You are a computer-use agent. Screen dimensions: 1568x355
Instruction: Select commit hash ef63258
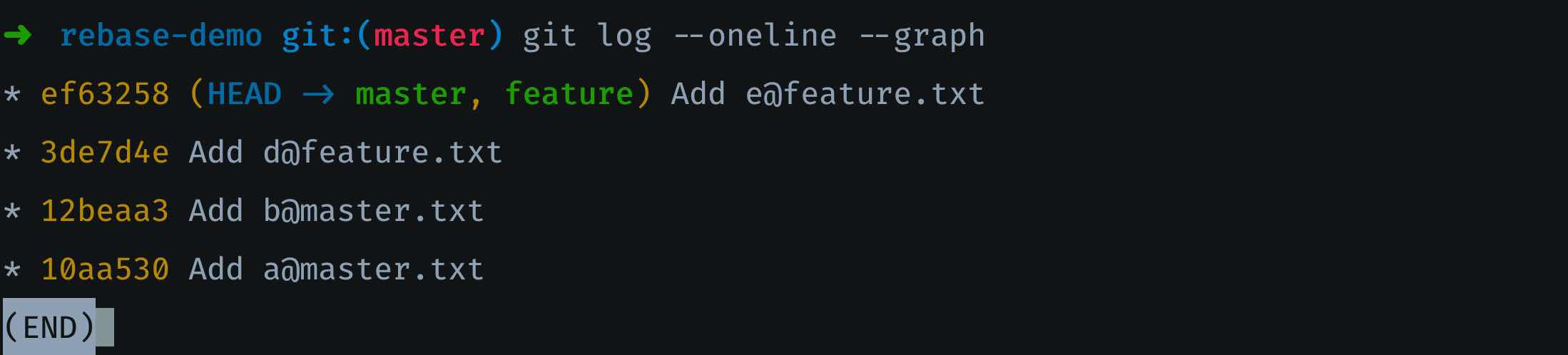tap(105, 94)
